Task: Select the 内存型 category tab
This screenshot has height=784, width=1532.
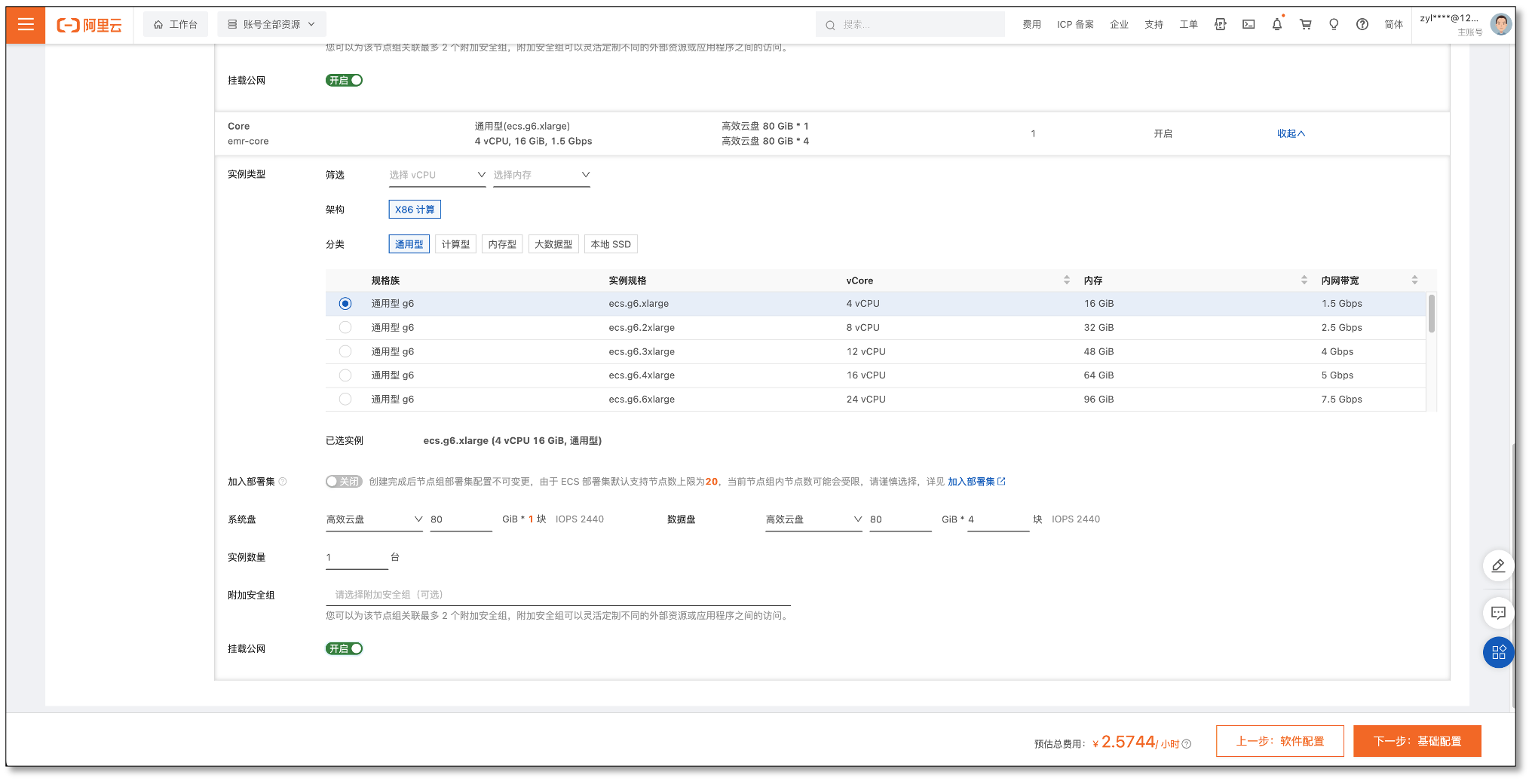Action: (x=502, y=244)
